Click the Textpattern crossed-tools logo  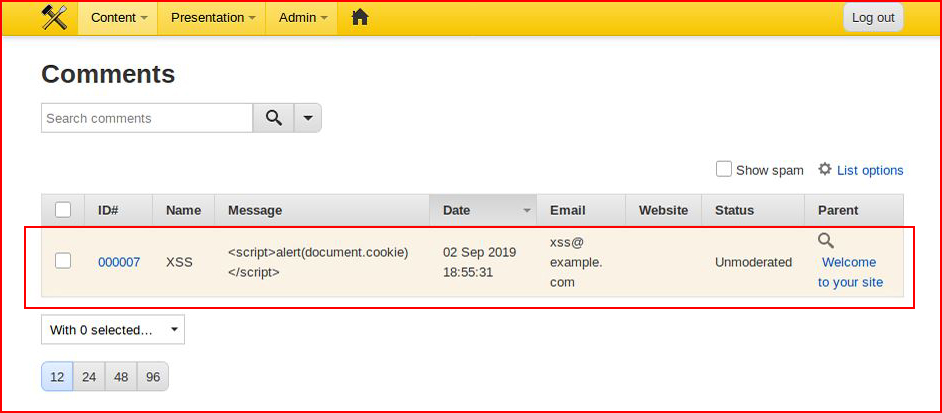click(54, 17)
